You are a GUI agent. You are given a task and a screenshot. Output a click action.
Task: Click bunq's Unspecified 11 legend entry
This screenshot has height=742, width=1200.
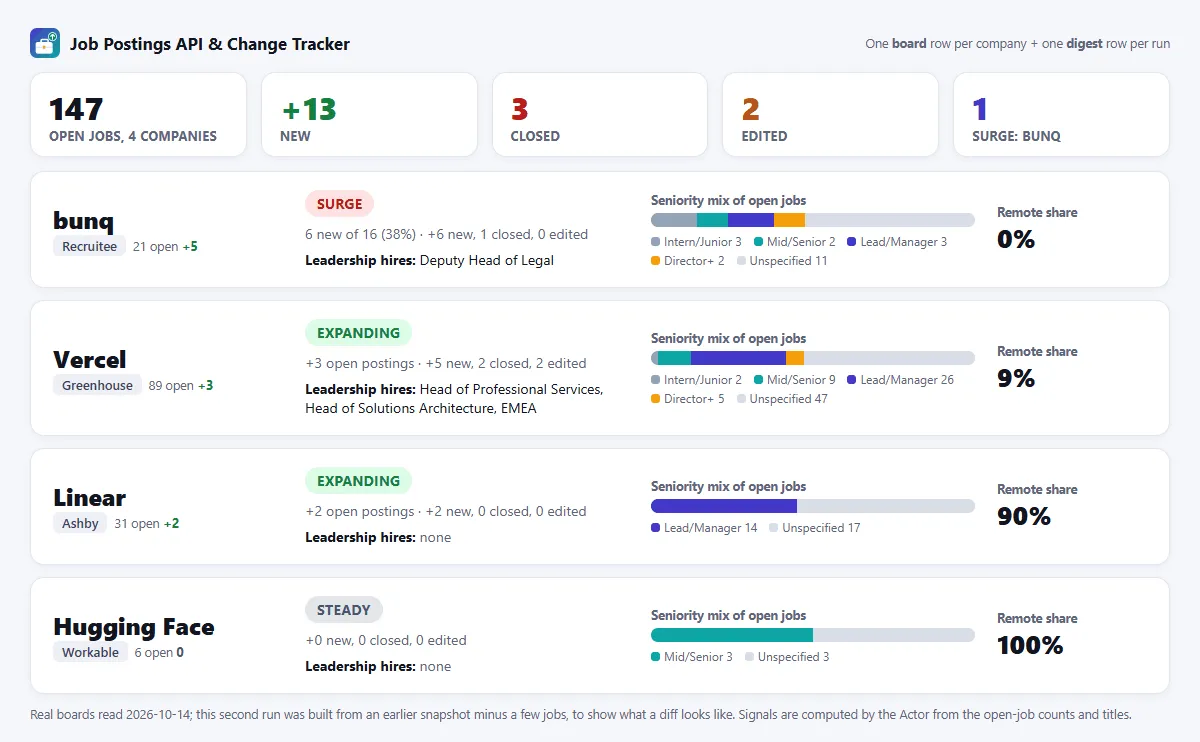tap(782, 261)
